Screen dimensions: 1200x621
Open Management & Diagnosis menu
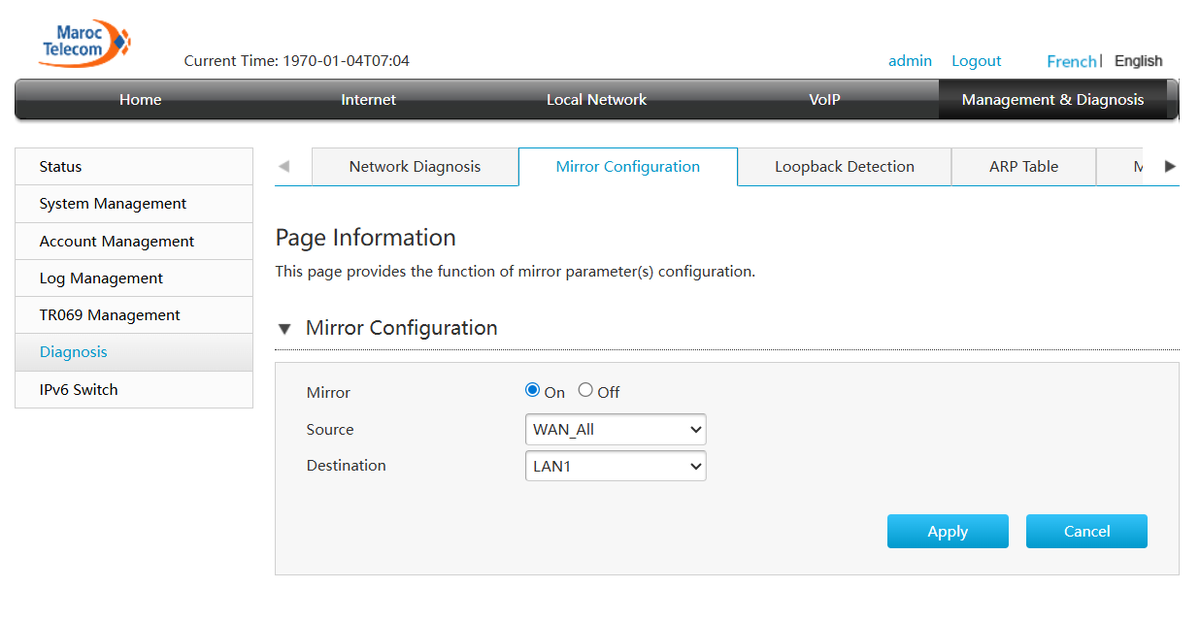click(x=1053, y=100)
